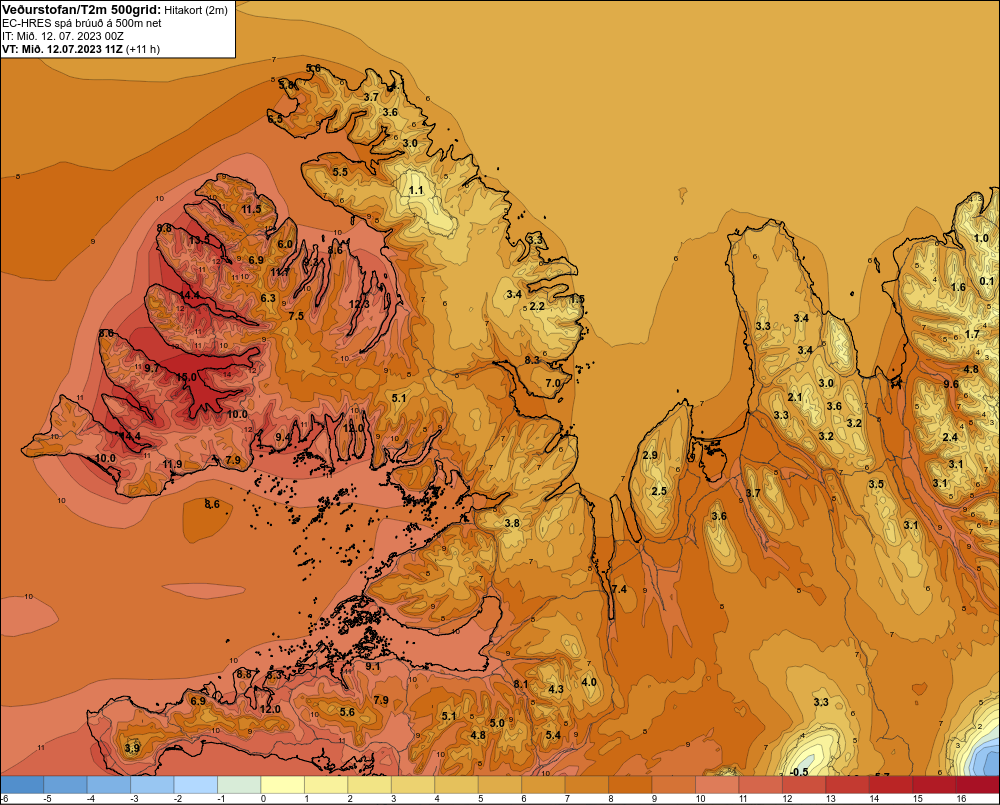1000x805 pixels.
Task: Click the 6.3 temperature value
Action: (x=268, y=298)
